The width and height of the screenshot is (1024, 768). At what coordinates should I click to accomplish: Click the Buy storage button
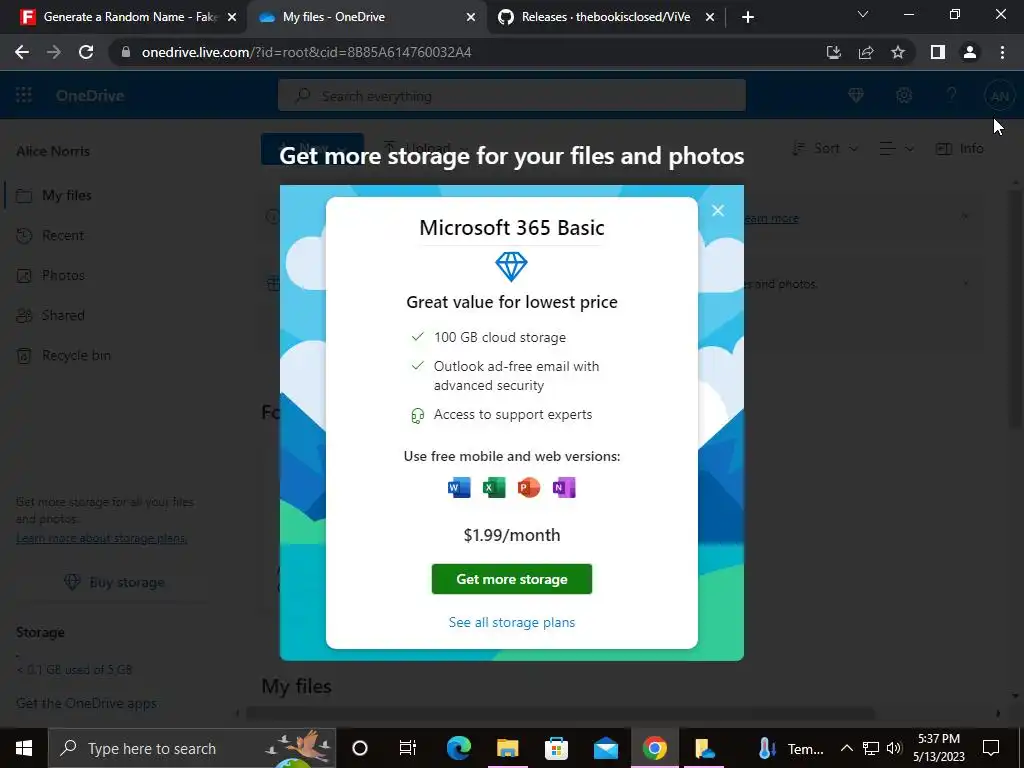tap(114, 582)
